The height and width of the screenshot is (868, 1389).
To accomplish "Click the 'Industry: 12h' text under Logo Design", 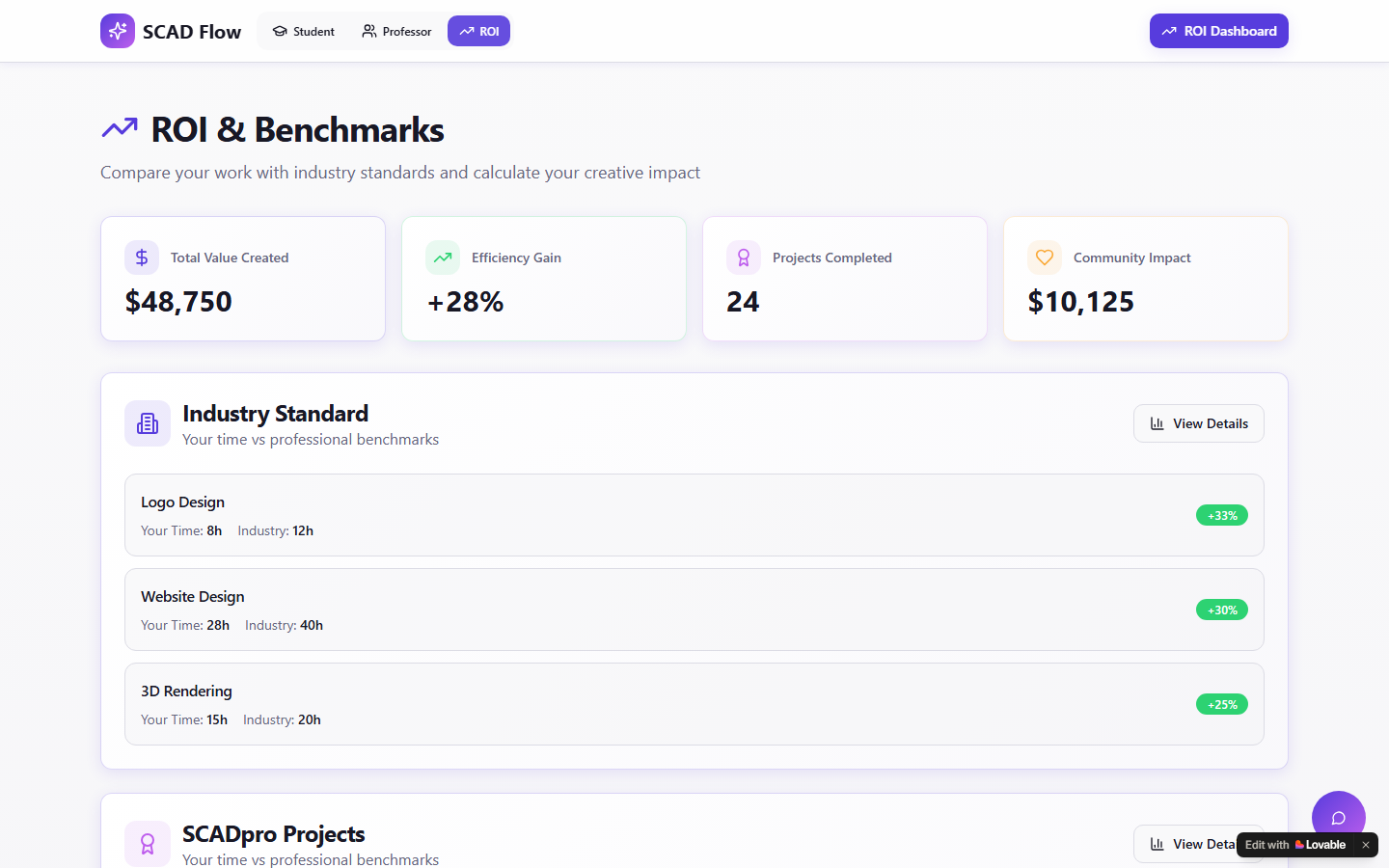I will tap(276, 530).
